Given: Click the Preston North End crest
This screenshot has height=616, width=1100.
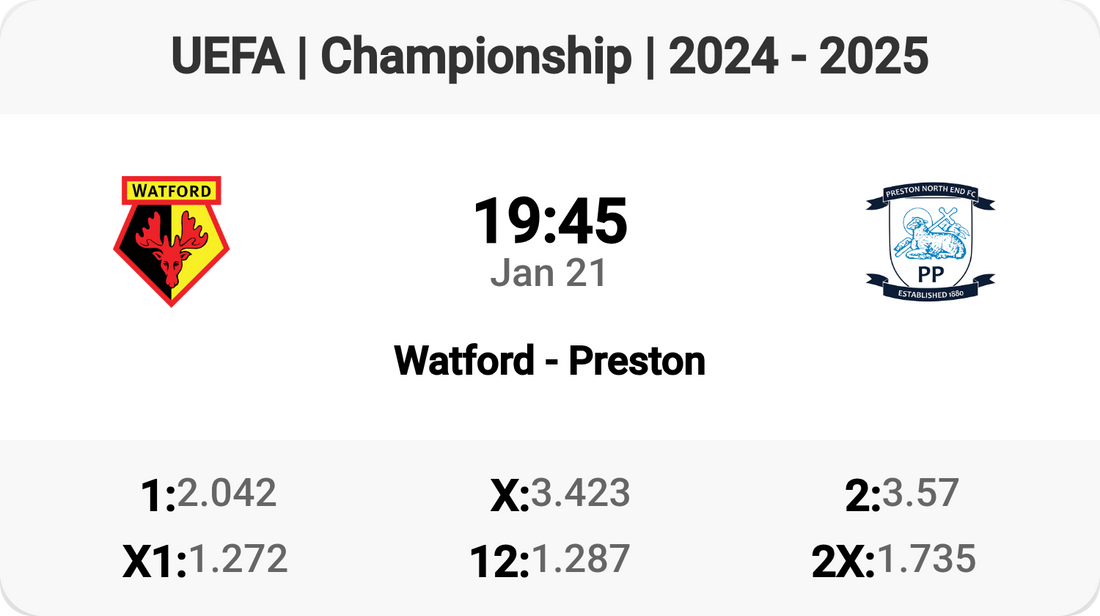Looking at the screenshot, I should pyautogui.click(x=930, y=241).
